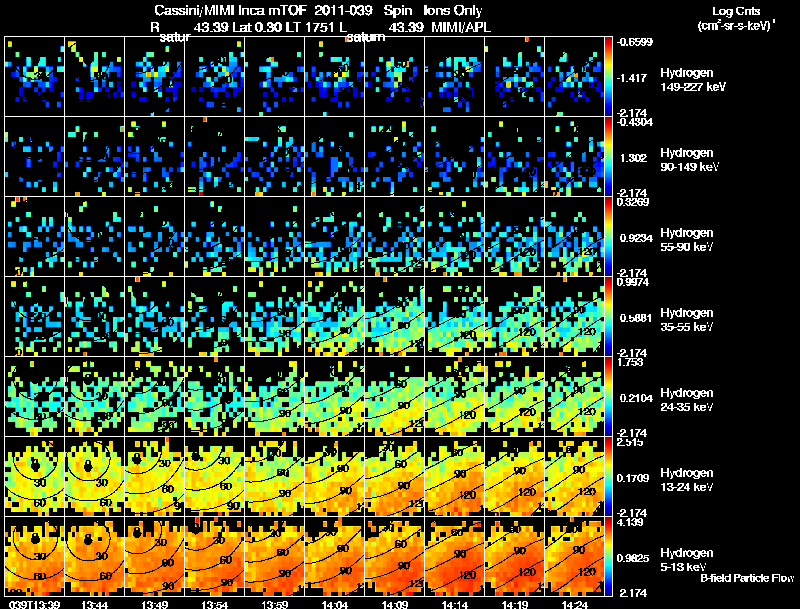Image resolution: width=800 pixels, height=609 pixels.
Task: Click the 13:44 time axis label
Action: pos(94,604)
